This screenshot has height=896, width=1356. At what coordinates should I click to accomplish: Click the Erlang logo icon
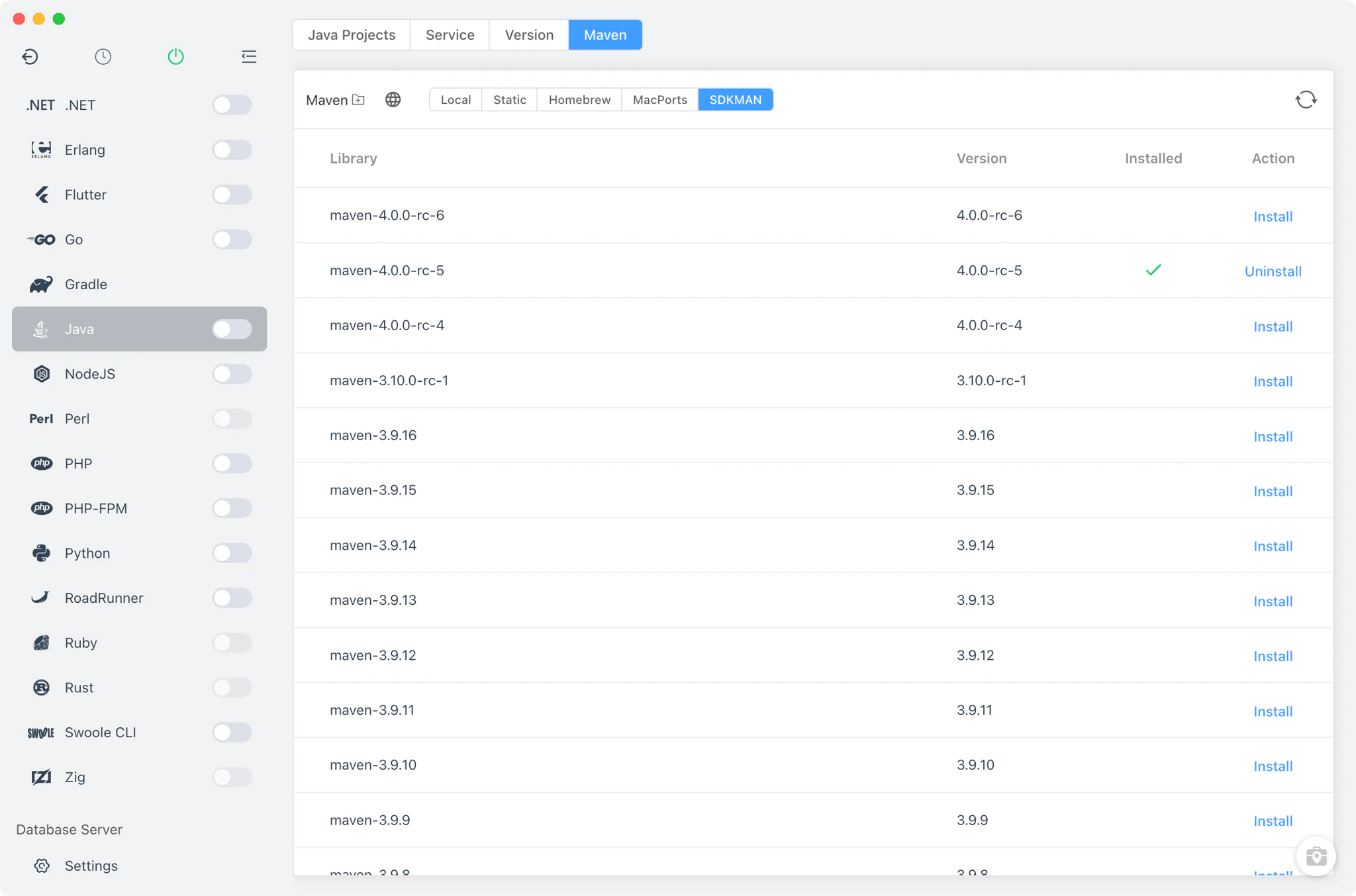click(41, 150)
